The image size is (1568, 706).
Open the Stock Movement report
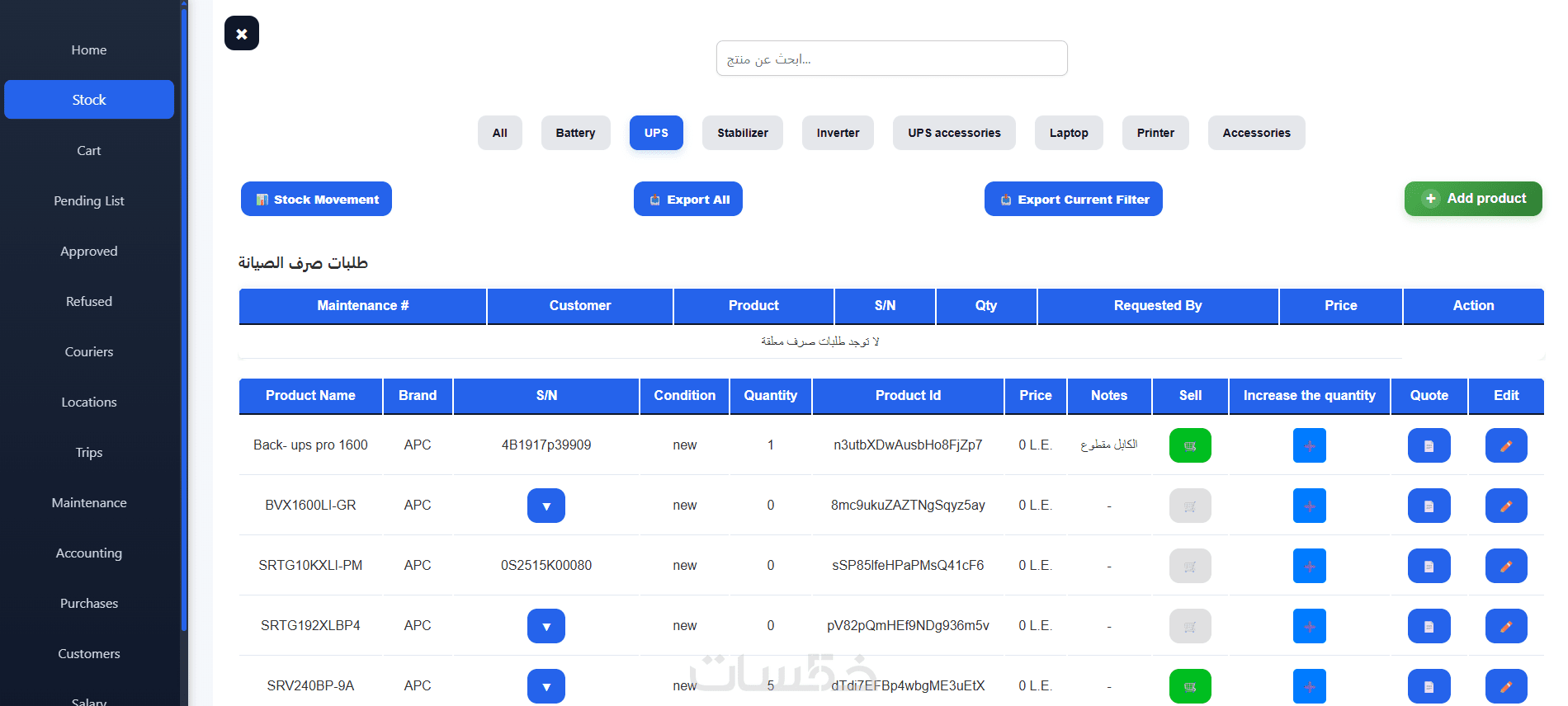[316, 199]
